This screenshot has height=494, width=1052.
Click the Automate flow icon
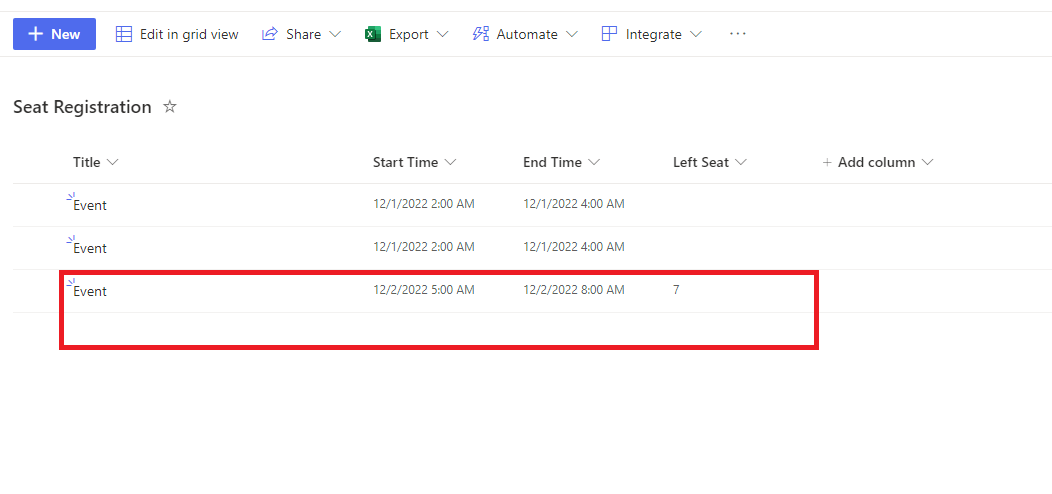tap(480, 34)
